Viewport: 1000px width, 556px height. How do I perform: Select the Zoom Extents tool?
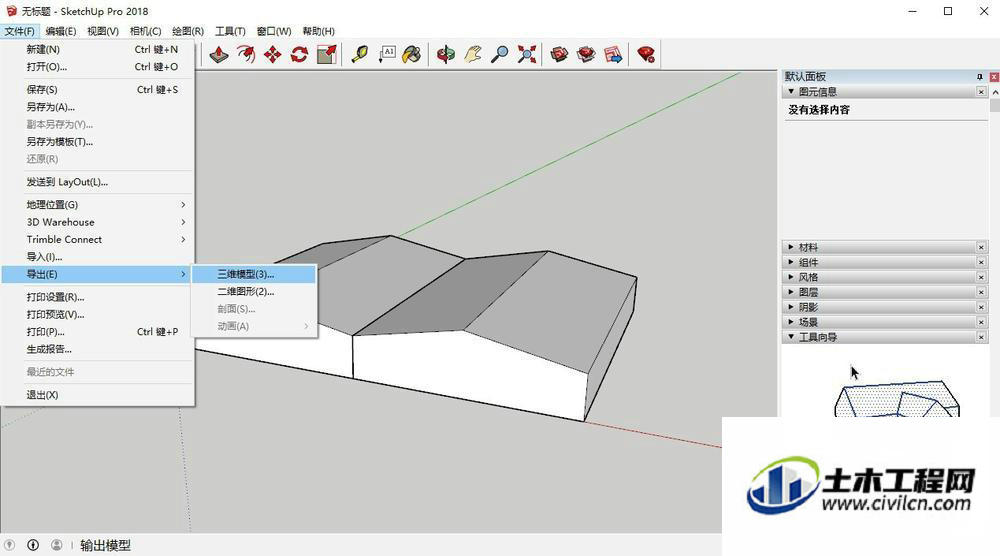coord(527,54)
